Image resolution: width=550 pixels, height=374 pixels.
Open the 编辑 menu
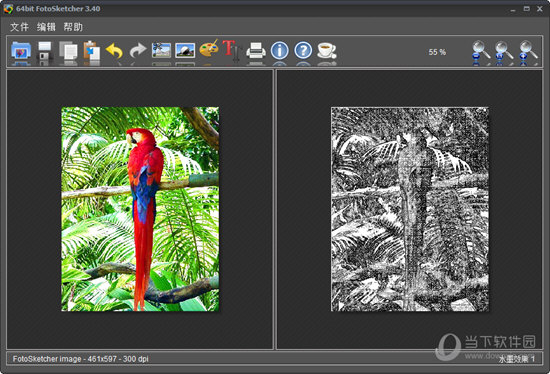tap(46, 27)
